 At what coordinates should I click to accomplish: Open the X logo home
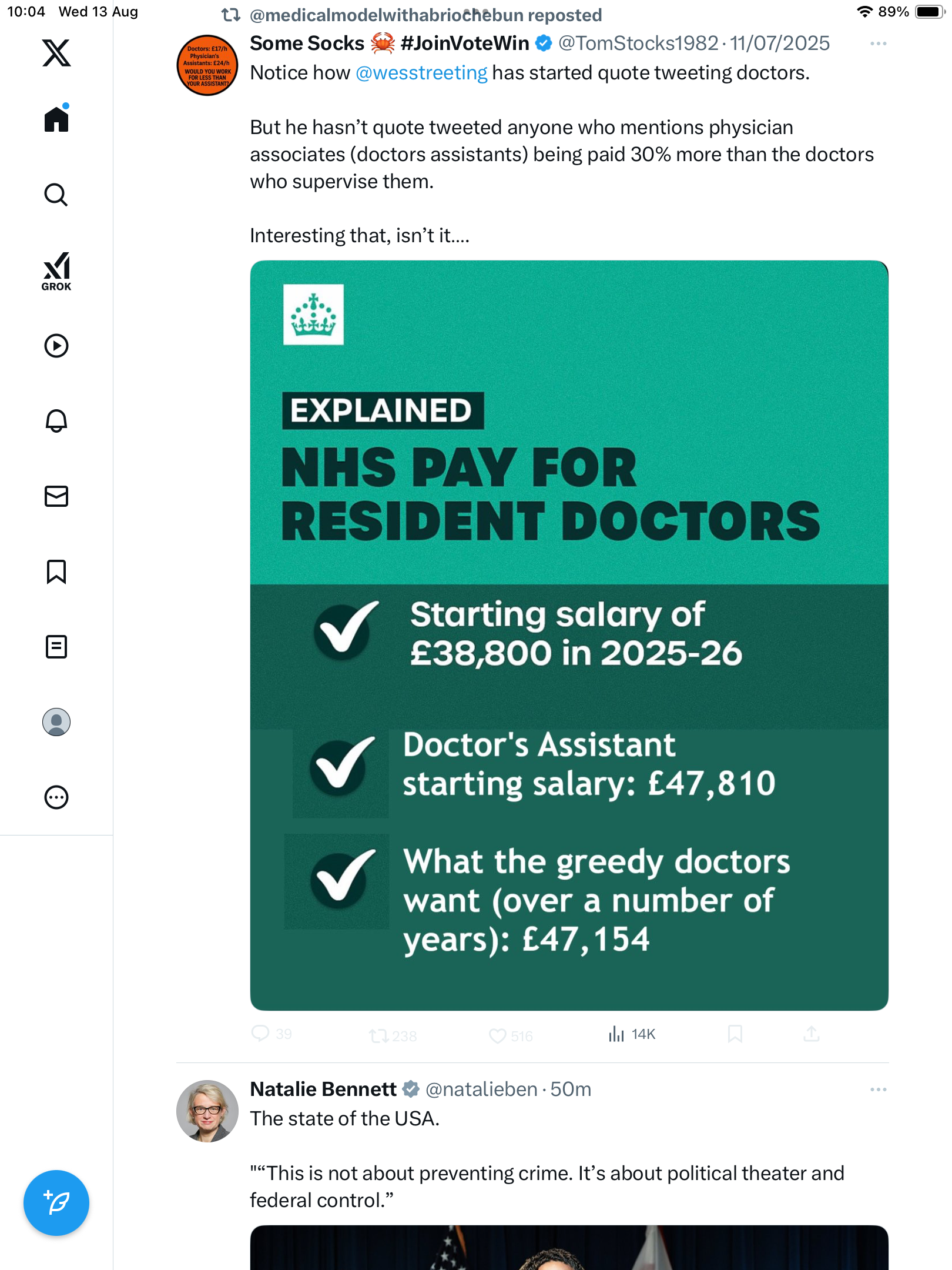click(x=56, y=53)
